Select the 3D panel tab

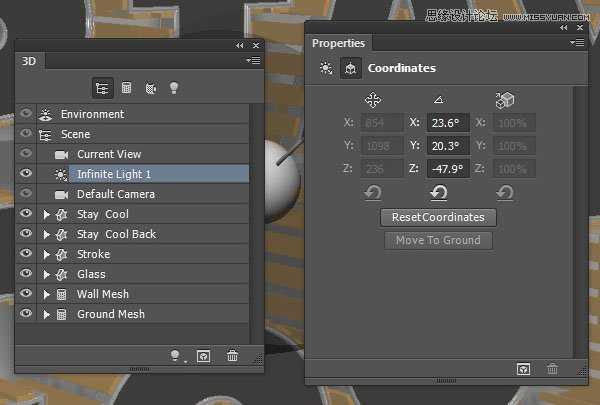[29, 61]
